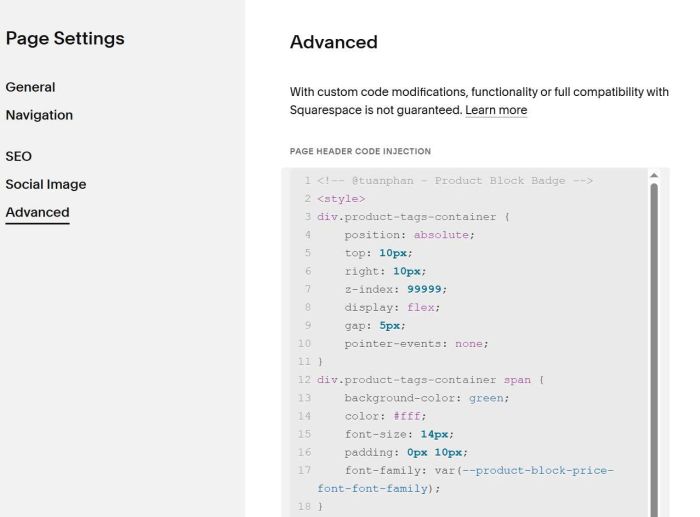
Task: Place cursor on background-color: green line
Action: click(427, 398)
